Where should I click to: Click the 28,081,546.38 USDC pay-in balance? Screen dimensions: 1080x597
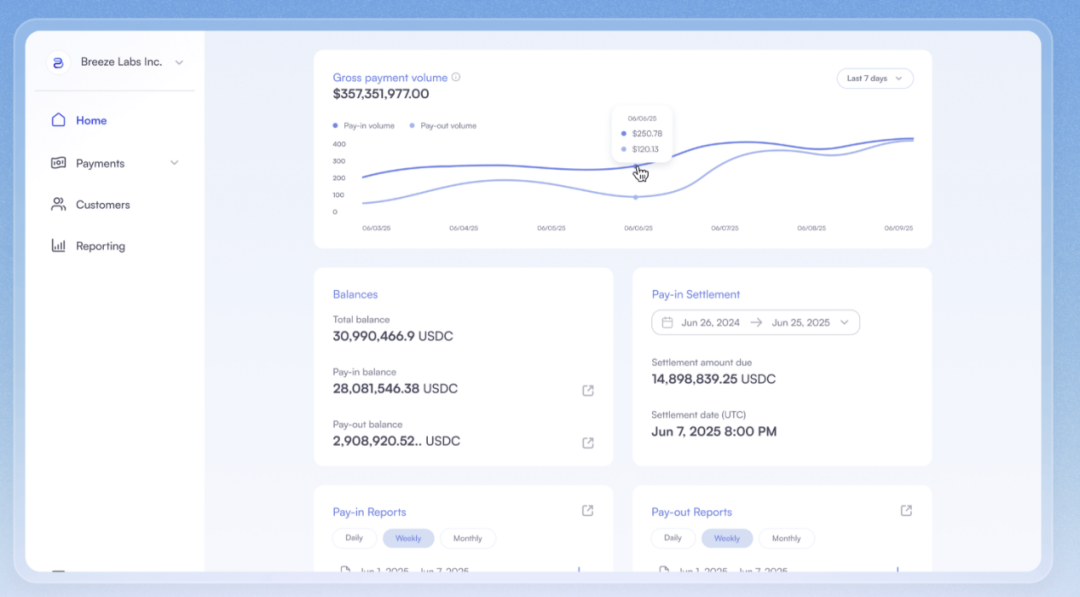(x=395, y=388)
